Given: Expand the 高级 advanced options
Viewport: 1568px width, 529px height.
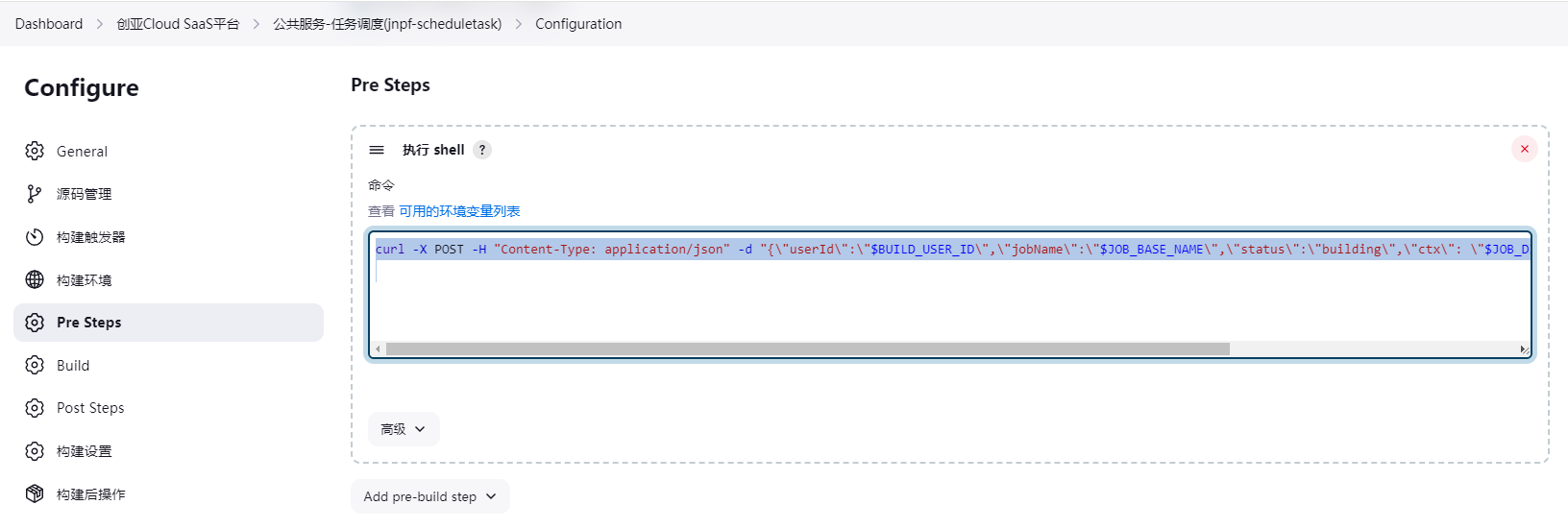Looking at the screenshot, I should click(404, 429).
